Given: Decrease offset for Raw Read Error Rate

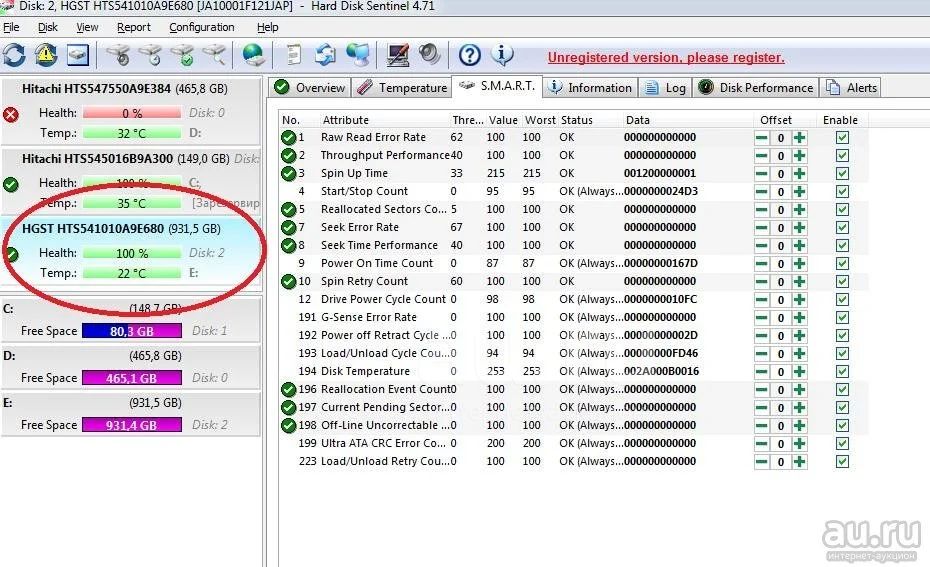Looking at the screenshot, I should (x=762, y=138).
